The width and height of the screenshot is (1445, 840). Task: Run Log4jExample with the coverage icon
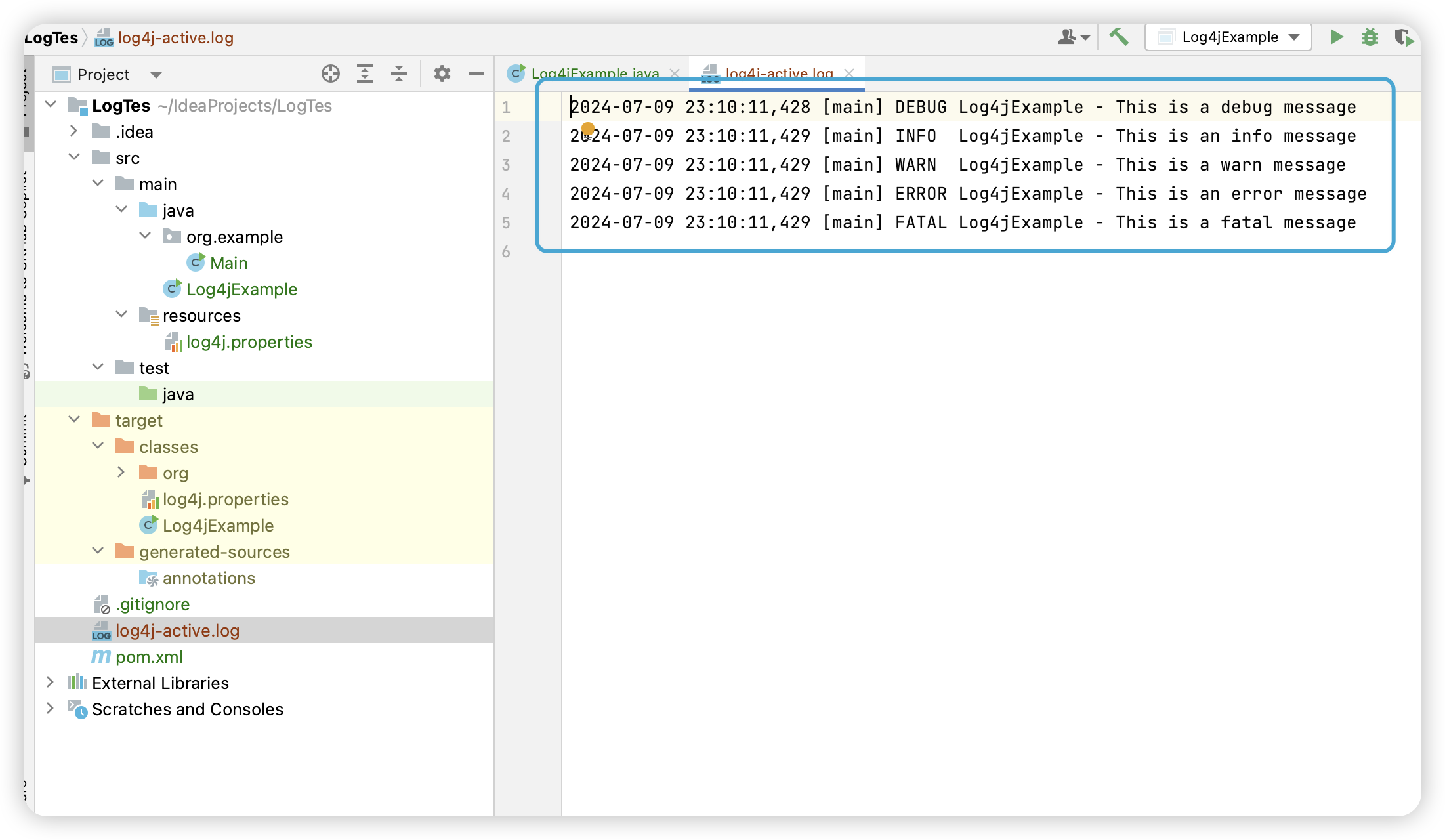pos(1404,37)
